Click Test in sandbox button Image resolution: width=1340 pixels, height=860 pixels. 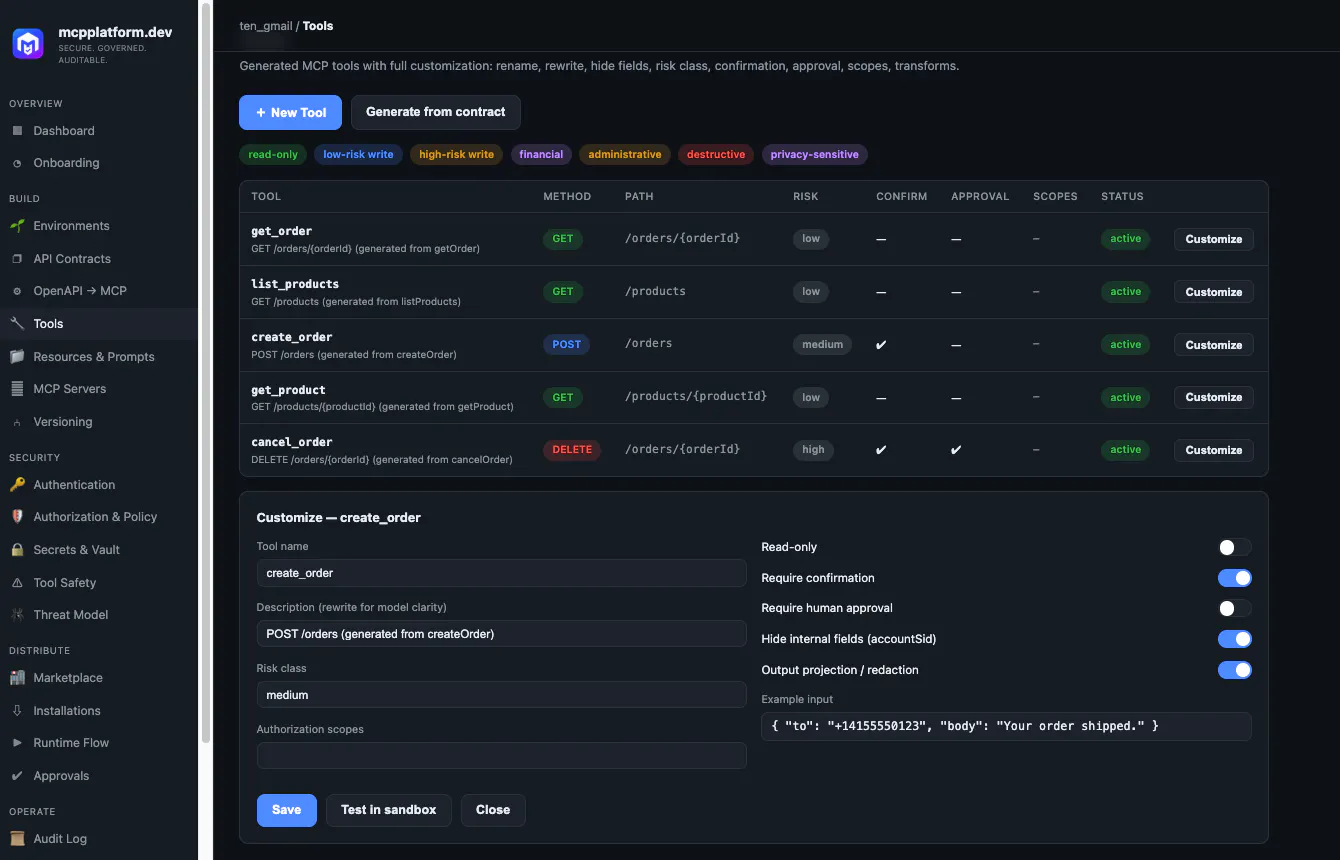[x=388, y=810]
